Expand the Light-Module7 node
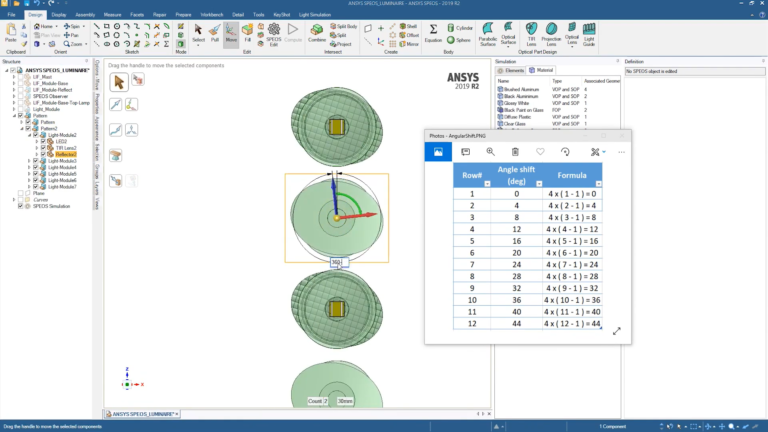 pos(29,187)
